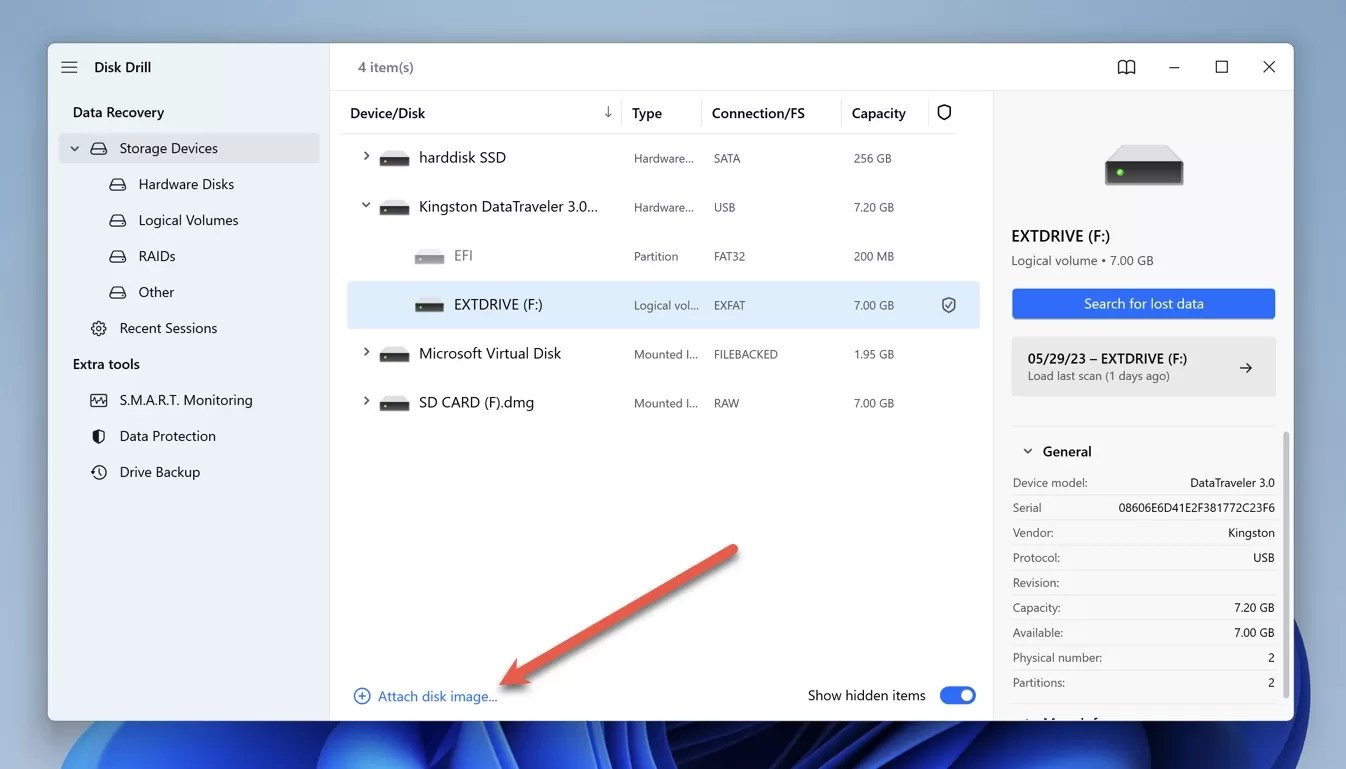
Task: Toggle Show hidden items switch
Action: tap(957, 694)
